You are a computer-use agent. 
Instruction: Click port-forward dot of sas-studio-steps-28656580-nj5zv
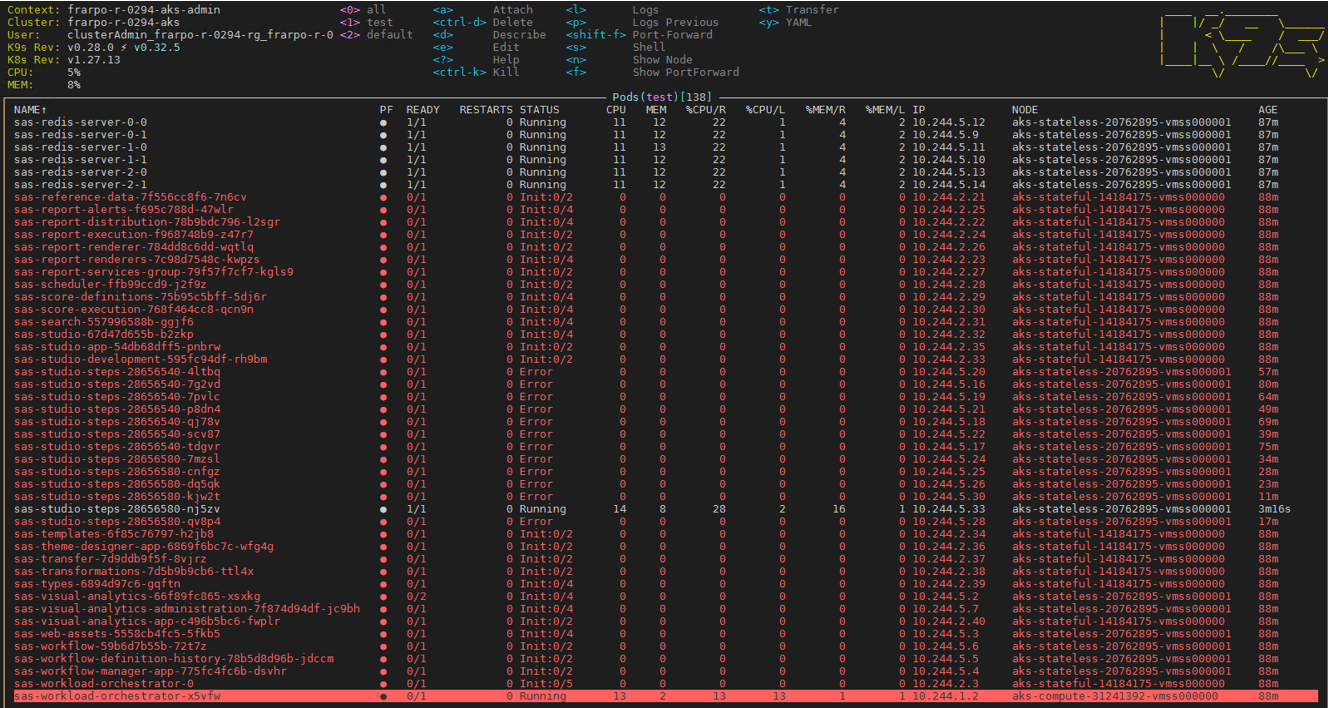point(384,509)
